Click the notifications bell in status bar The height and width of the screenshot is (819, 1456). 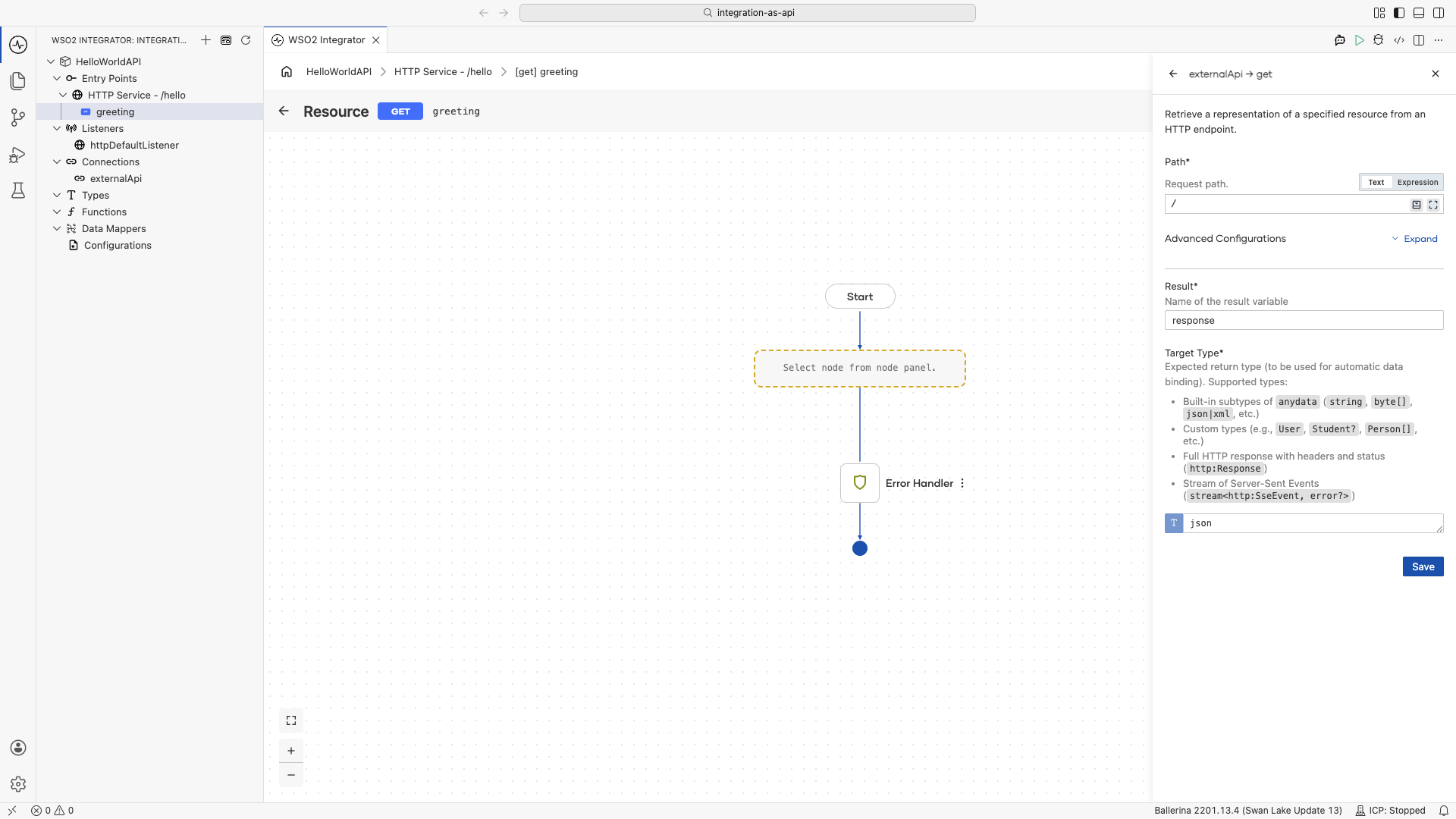1444,811
